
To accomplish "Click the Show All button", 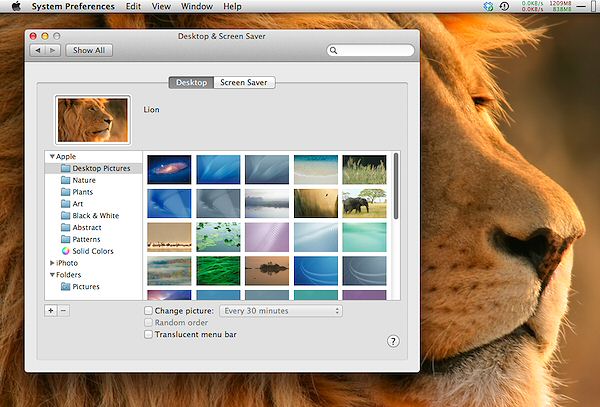I will point(89,50).
